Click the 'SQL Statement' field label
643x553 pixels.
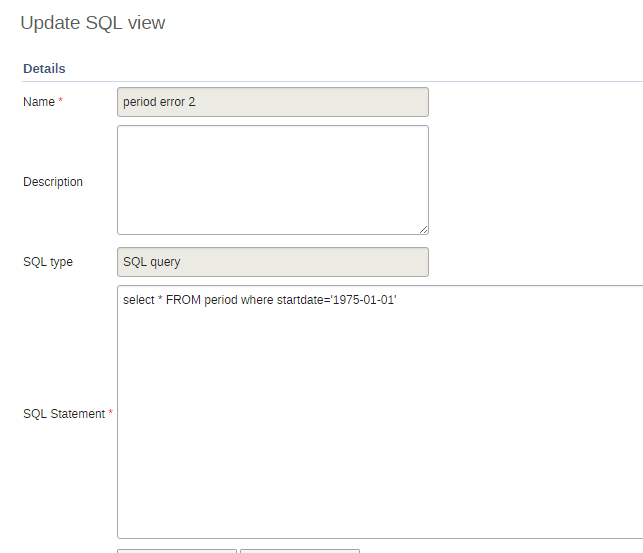pyautogui.click(x=63, y=414)
